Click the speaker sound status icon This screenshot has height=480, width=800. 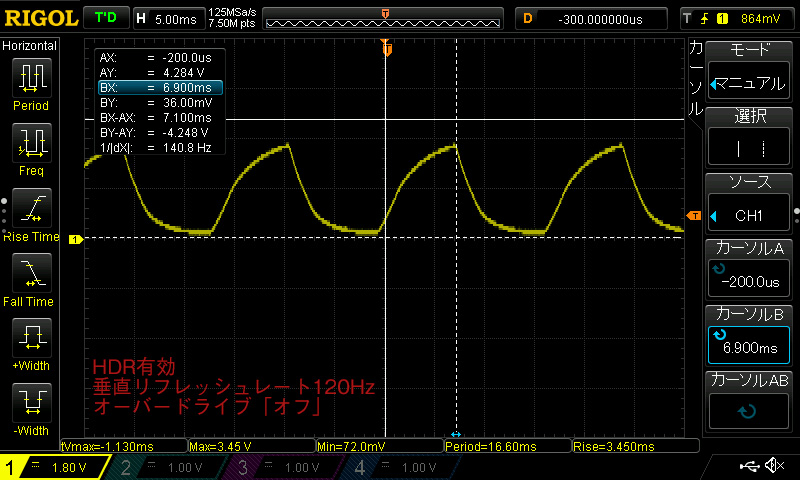[775, 465]
